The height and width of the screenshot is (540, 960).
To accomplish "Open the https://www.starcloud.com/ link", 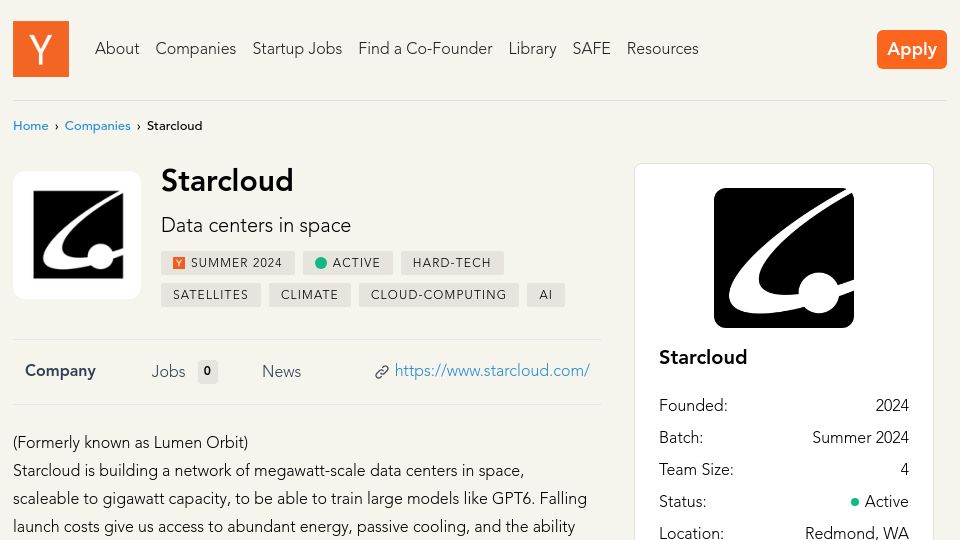I will 492,371.
